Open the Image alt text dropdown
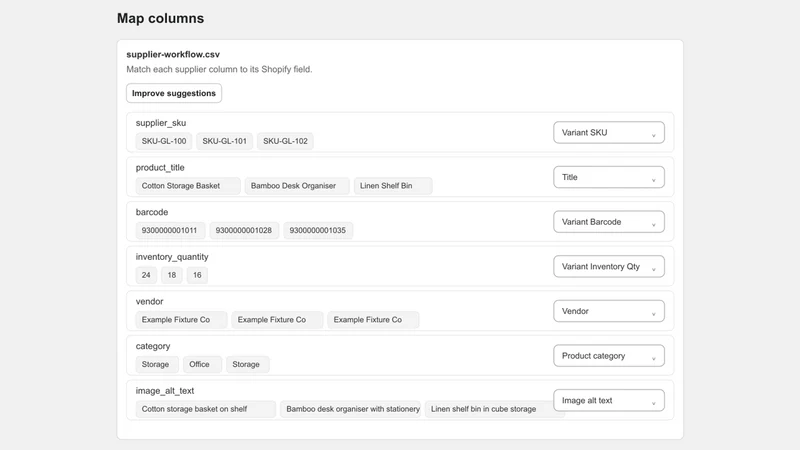The width and height of the screenshot is (800, 450). (x=609, y=401)
